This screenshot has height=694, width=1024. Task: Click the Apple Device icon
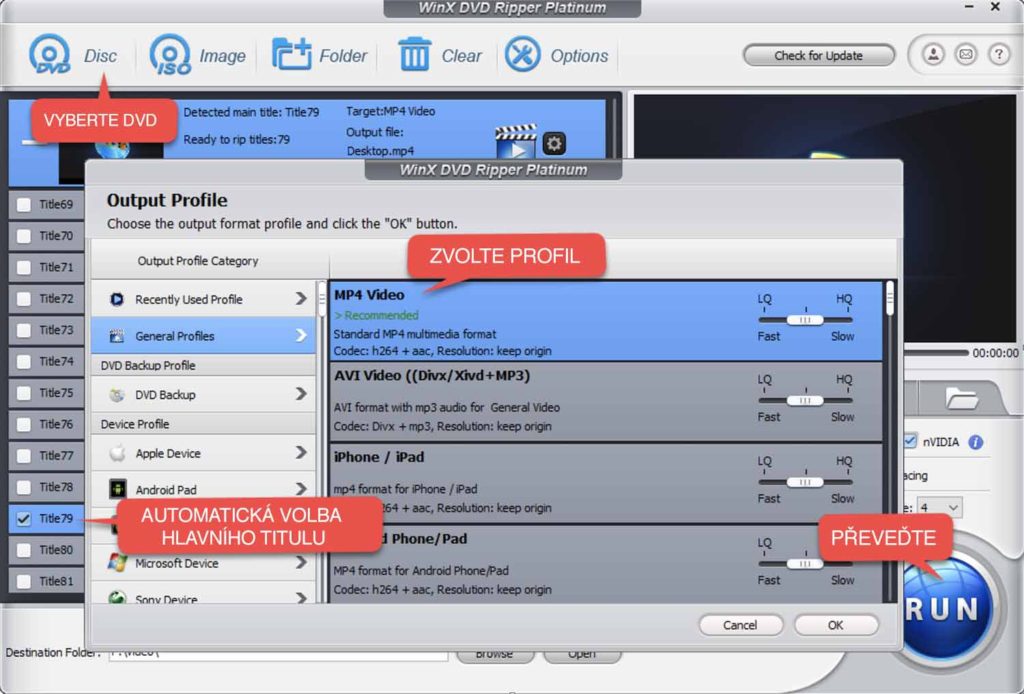(x=117, y=453)
